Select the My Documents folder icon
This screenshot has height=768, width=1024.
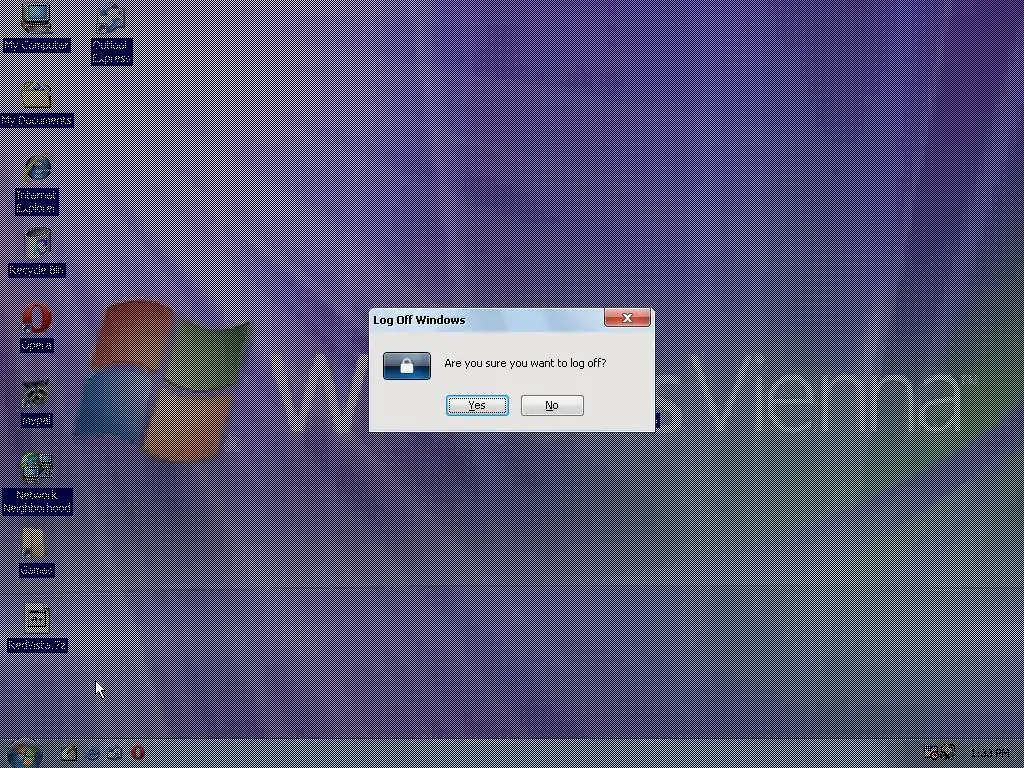[36, 103]
